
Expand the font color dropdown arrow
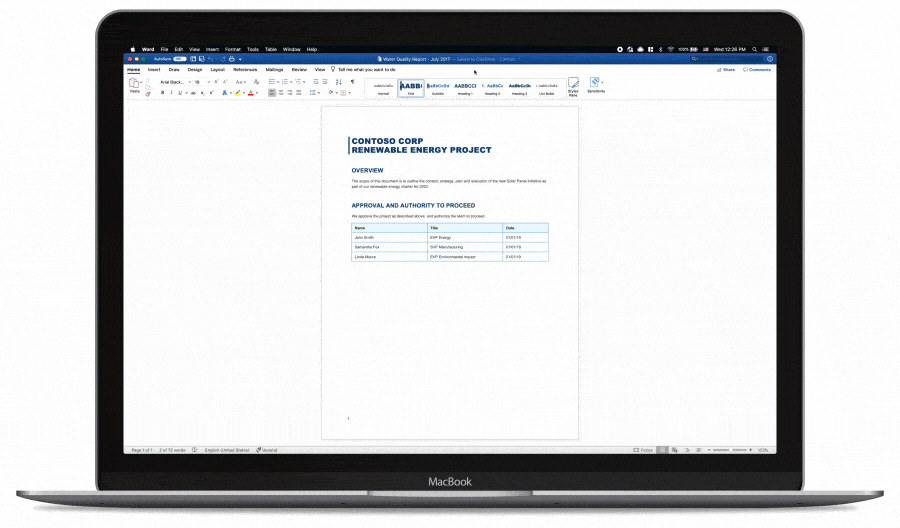258,93
